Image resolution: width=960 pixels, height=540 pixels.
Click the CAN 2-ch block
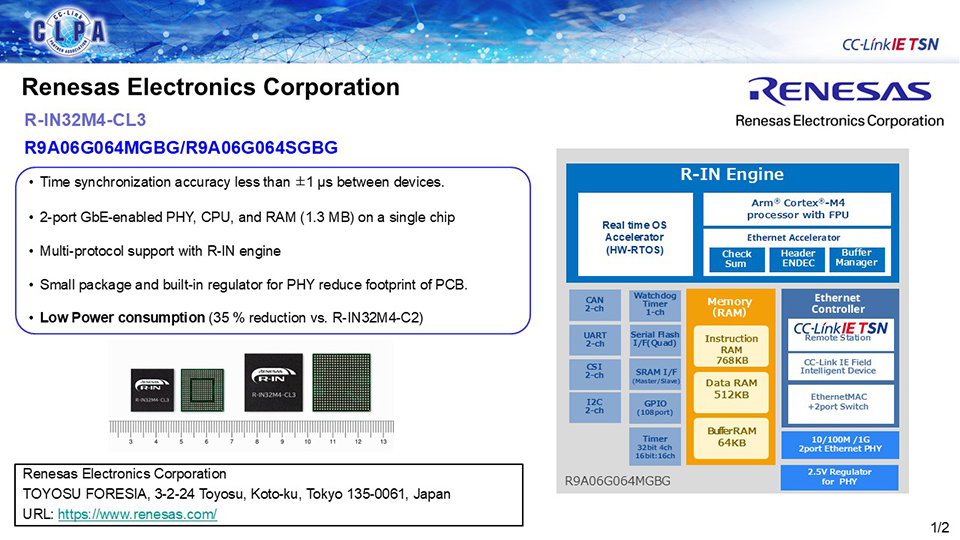pos(594,305)
